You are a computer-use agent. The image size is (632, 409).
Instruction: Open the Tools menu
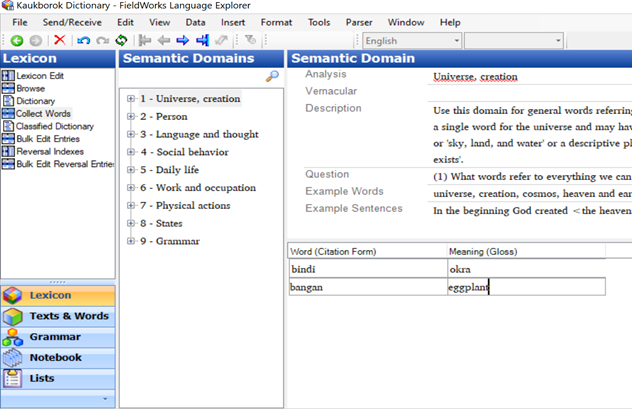319,23
